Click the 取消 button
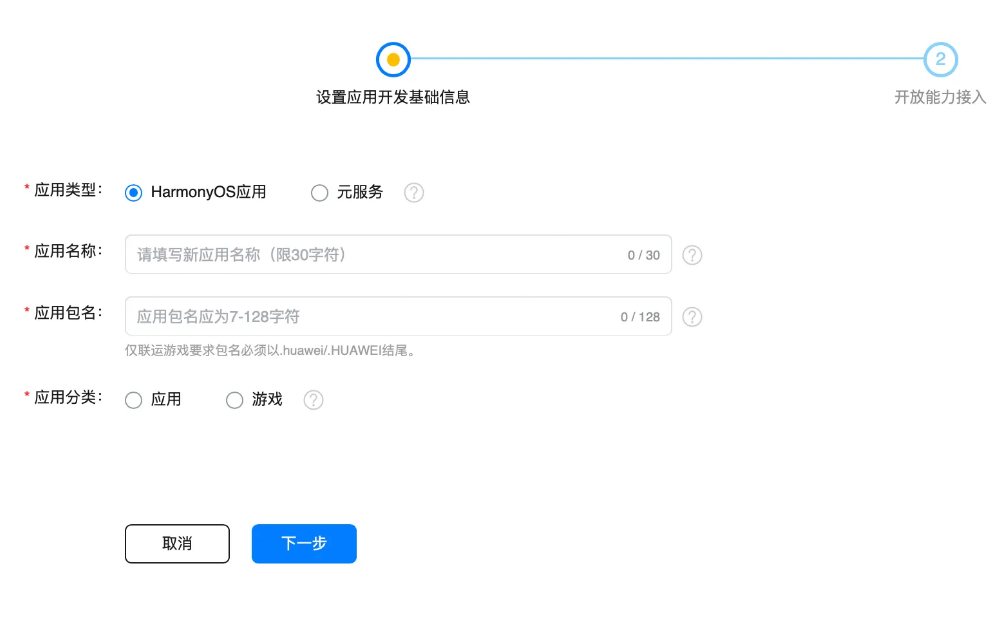The height and width of the screenshot is (617, 1003). [x=177, y=543]
